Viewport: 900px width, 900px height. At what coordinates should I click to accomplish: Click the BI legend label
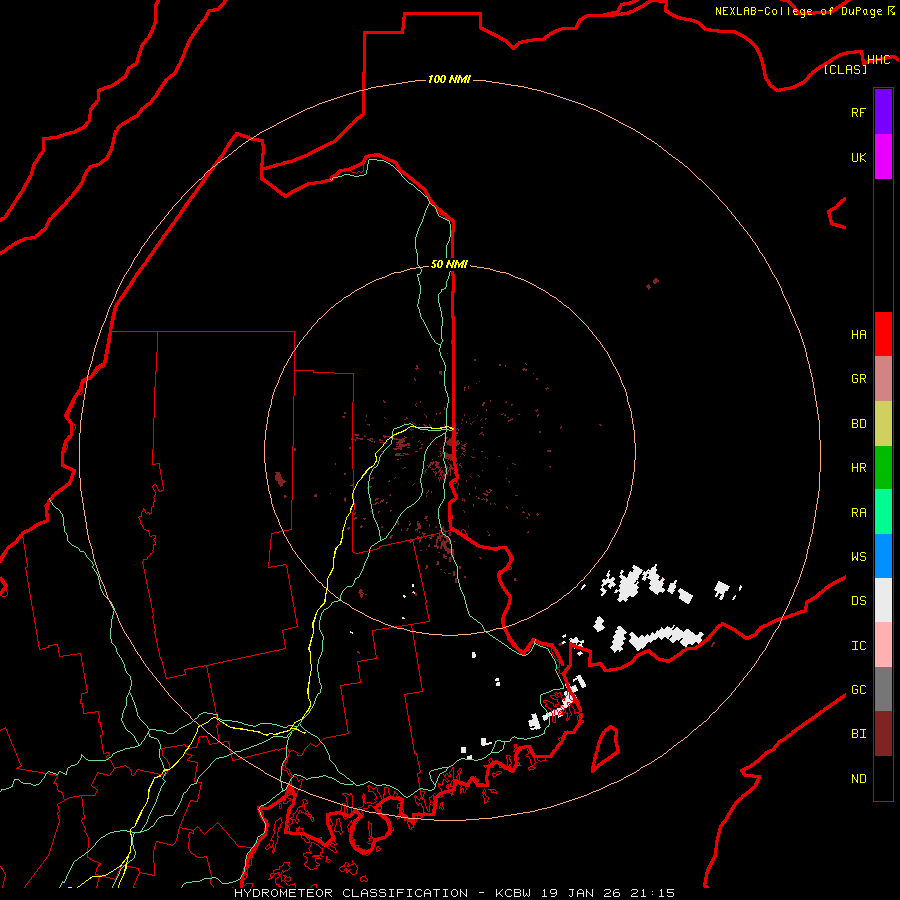pyautogui.click(x=859, y=734)
